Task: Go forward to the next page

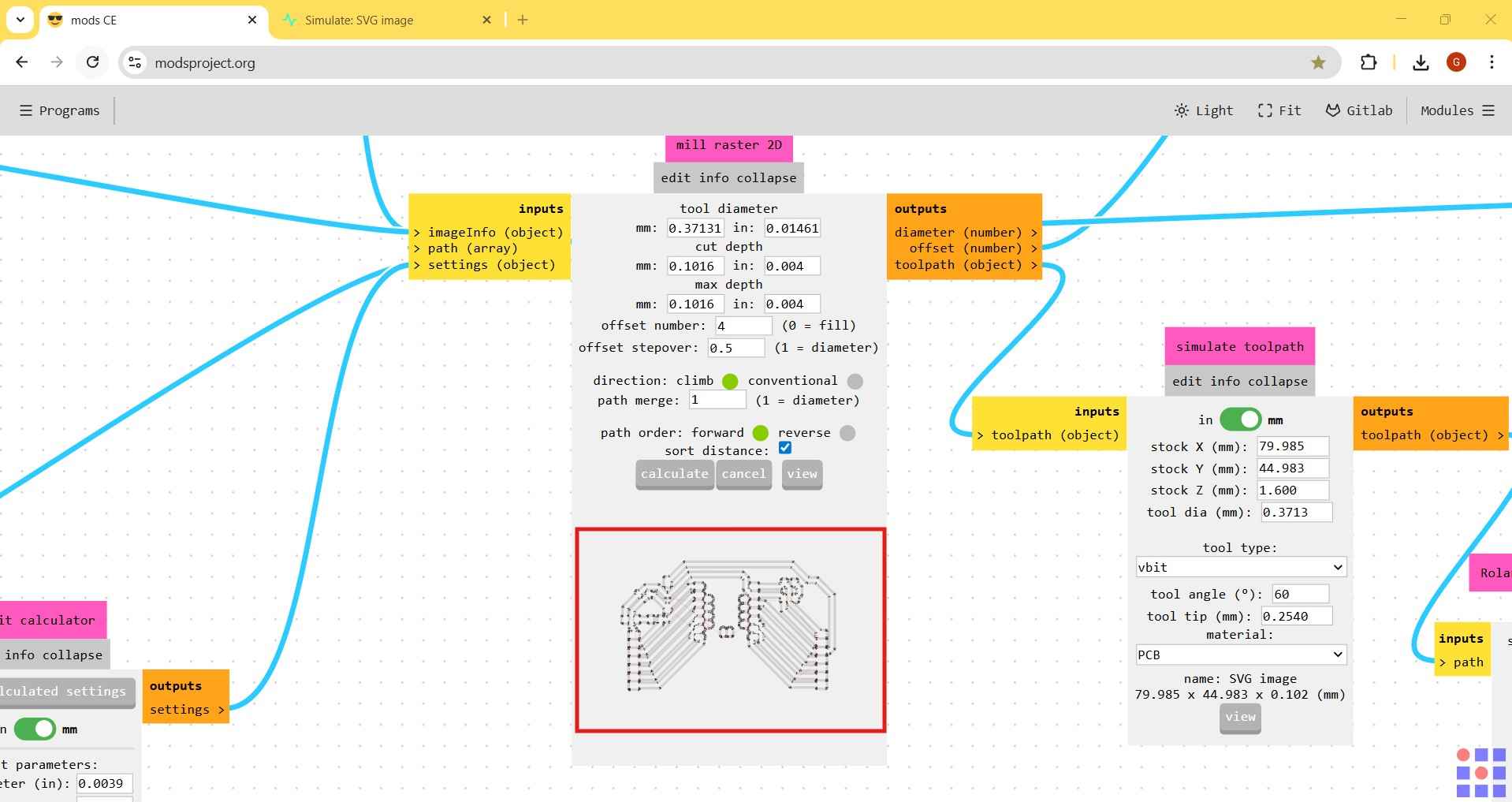Action: click(x=57, y=62)
